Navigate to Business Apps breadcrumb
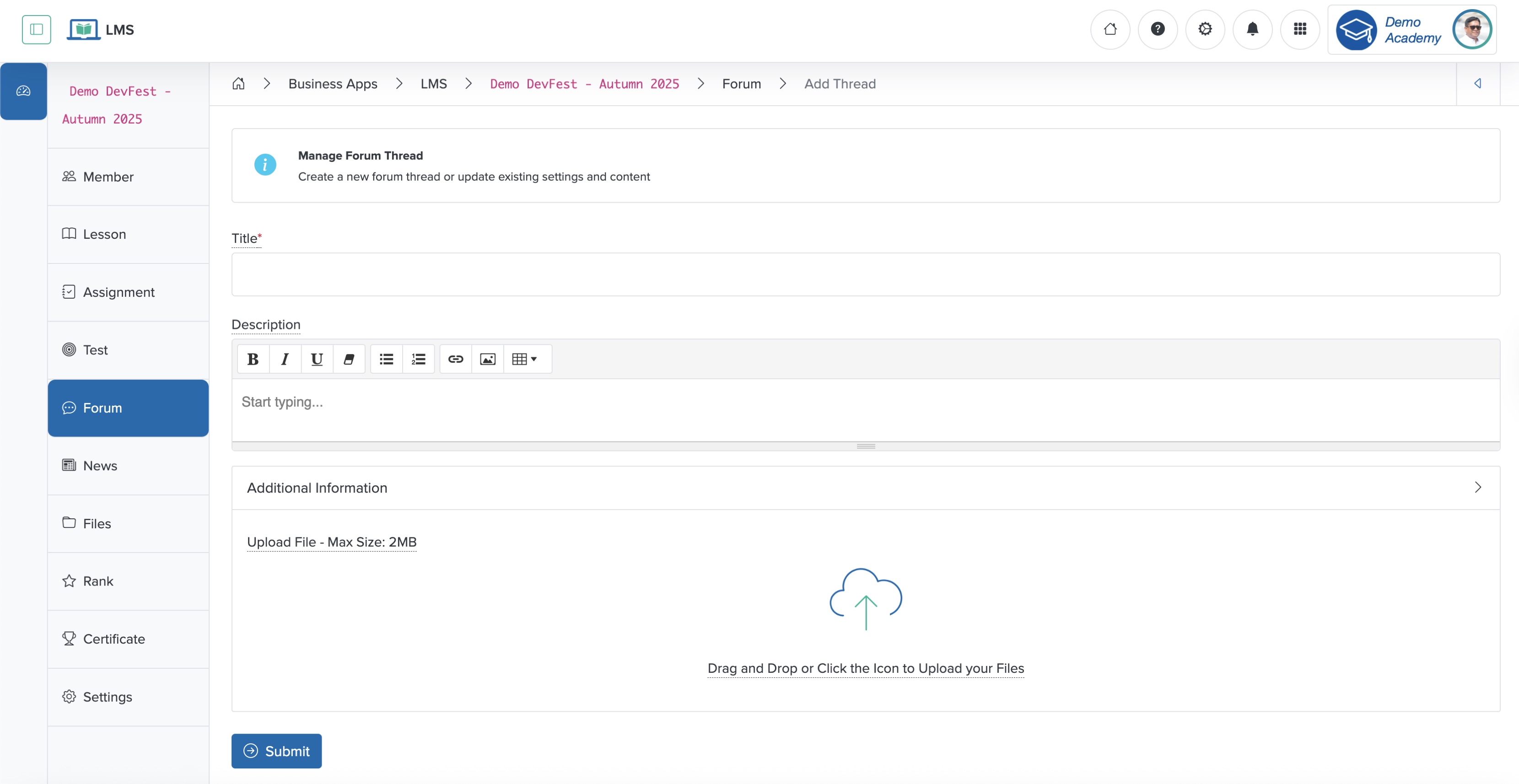1519x784 pixels. pyautogui.click(x=333, y=83)
